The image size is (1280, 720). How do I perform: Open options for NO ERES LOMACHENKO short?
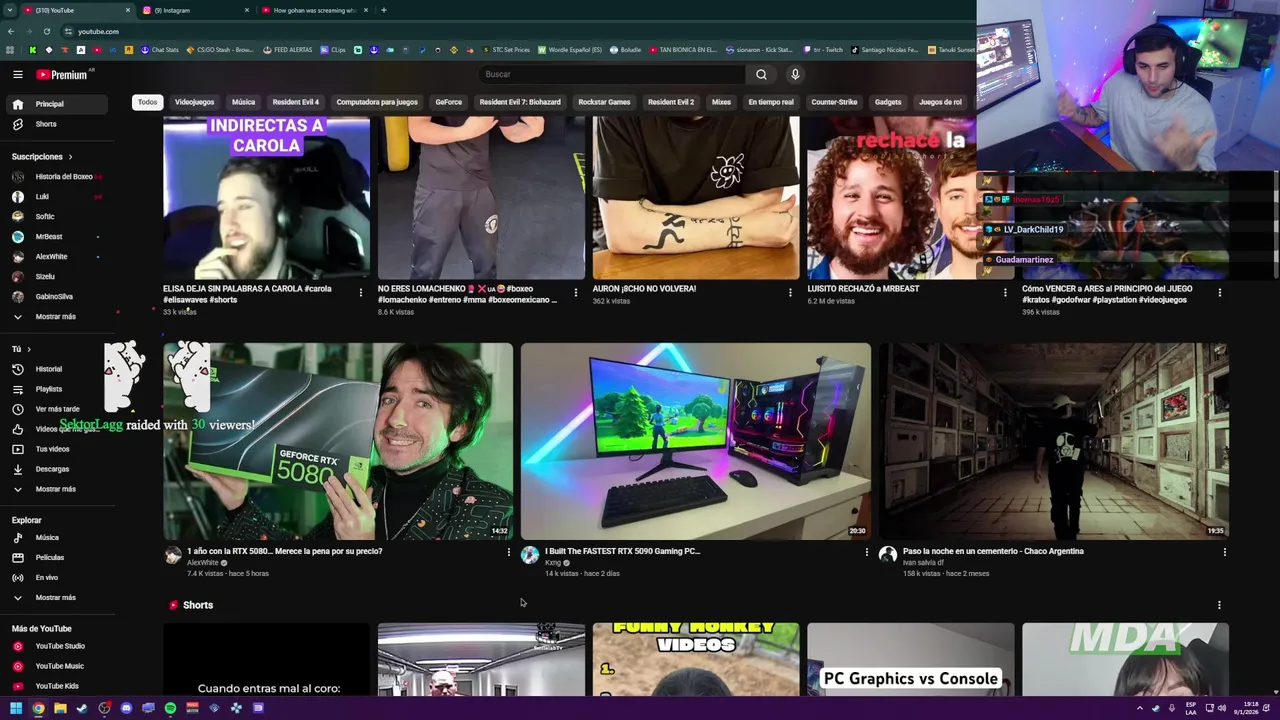[x=575, y=292]
